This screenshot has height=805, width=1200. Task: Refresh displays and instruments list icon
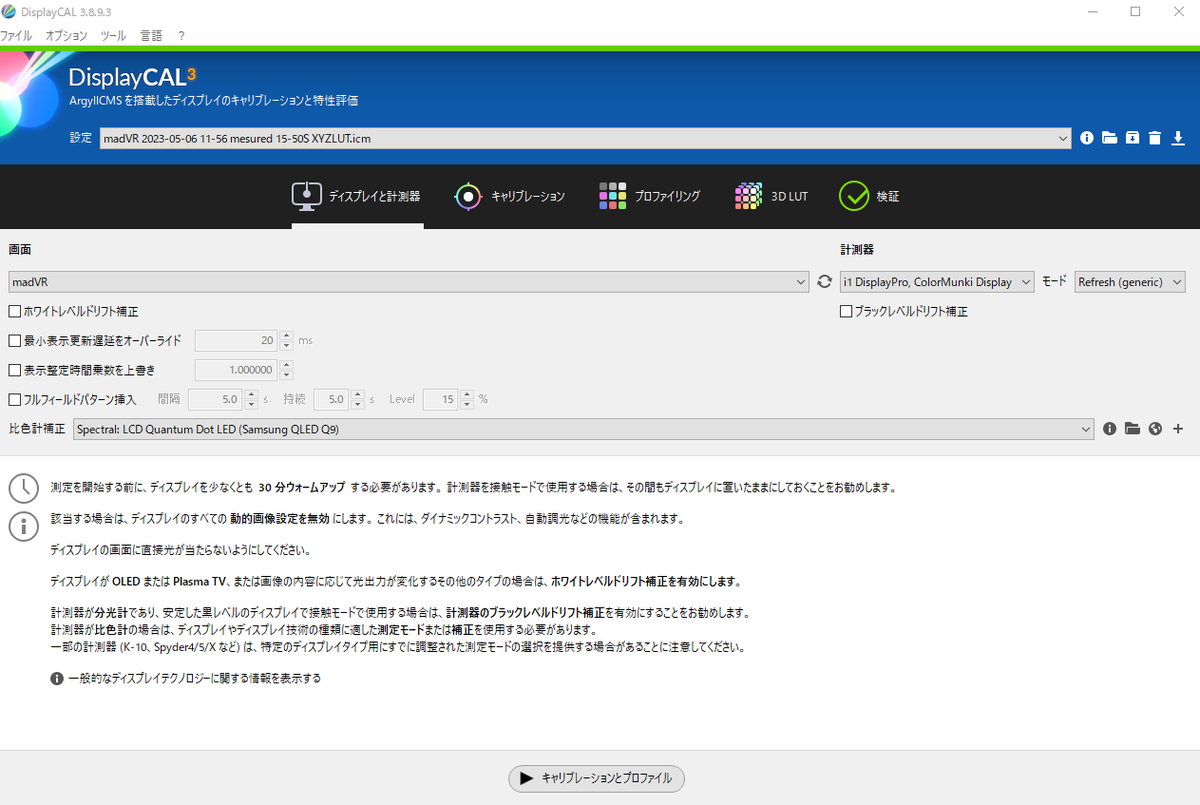tap(824, 282)
